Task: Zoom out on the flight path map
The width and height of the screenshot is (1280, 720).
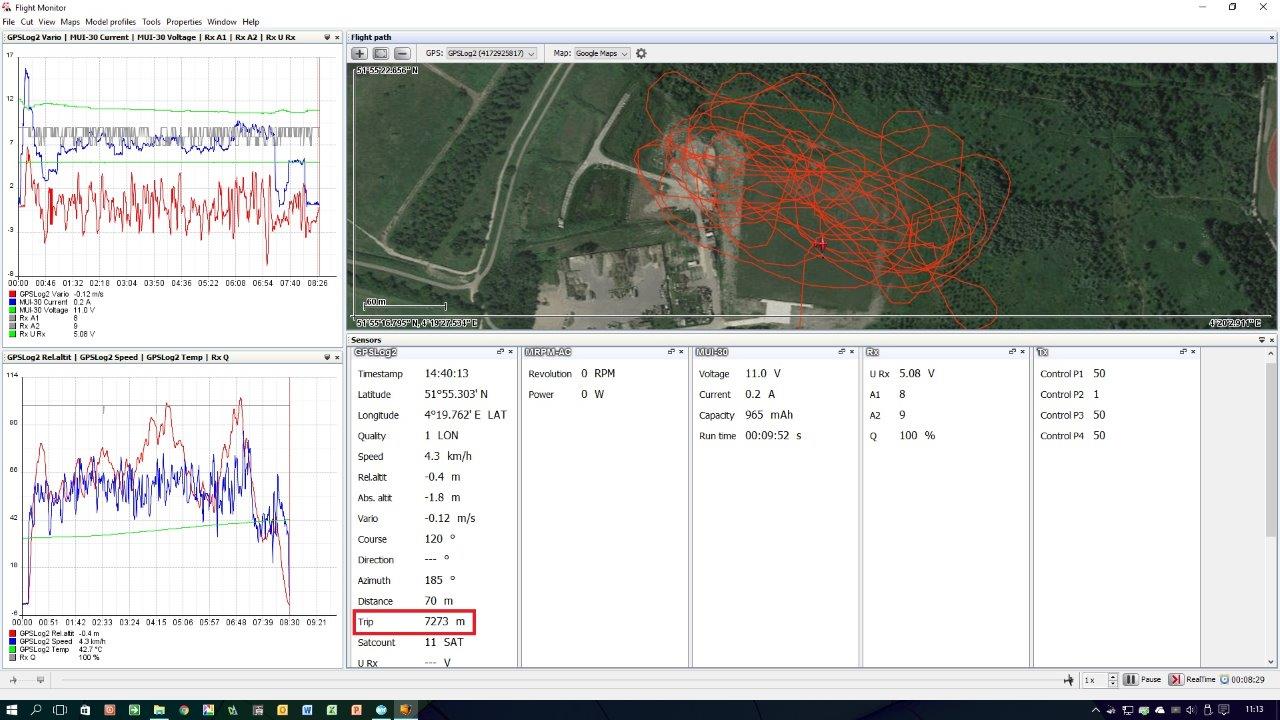Action: (x=402, y=53)
